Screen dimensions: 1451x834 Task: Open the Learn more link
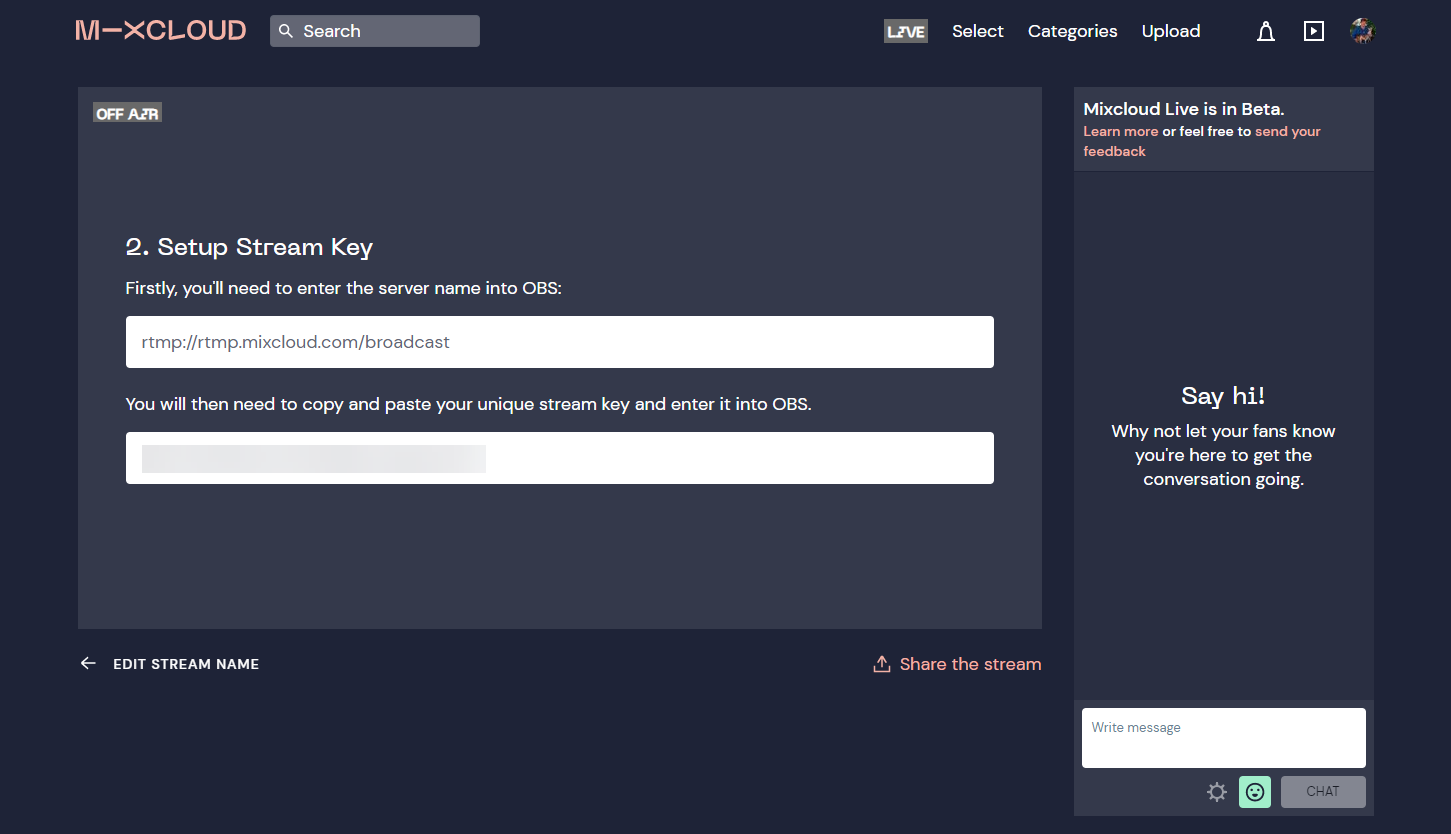pos(1121,131)
